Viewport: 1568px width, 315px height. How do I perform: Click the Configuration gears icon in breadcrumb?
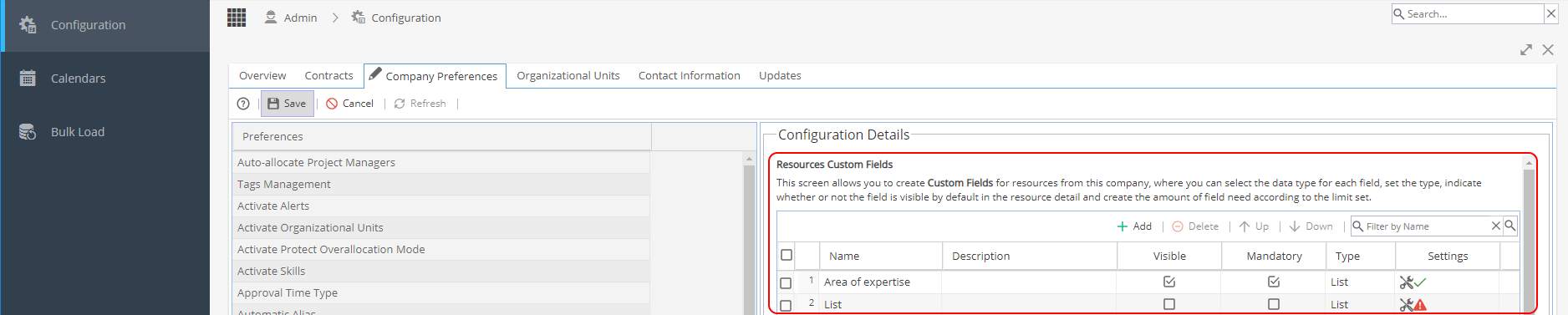point(359,17)
